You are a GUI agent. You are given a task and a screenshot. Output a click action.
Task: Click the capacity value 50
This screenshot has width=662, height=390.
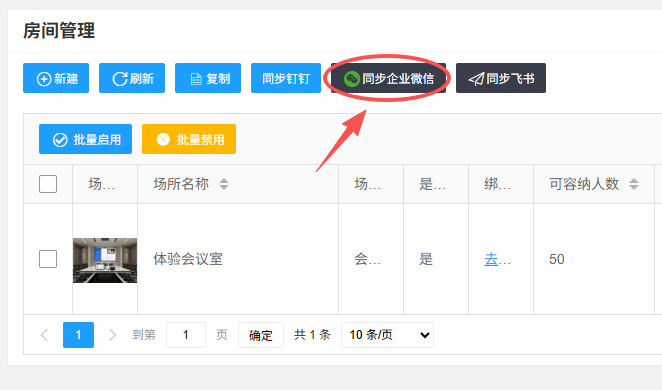(x=556, y=259)
